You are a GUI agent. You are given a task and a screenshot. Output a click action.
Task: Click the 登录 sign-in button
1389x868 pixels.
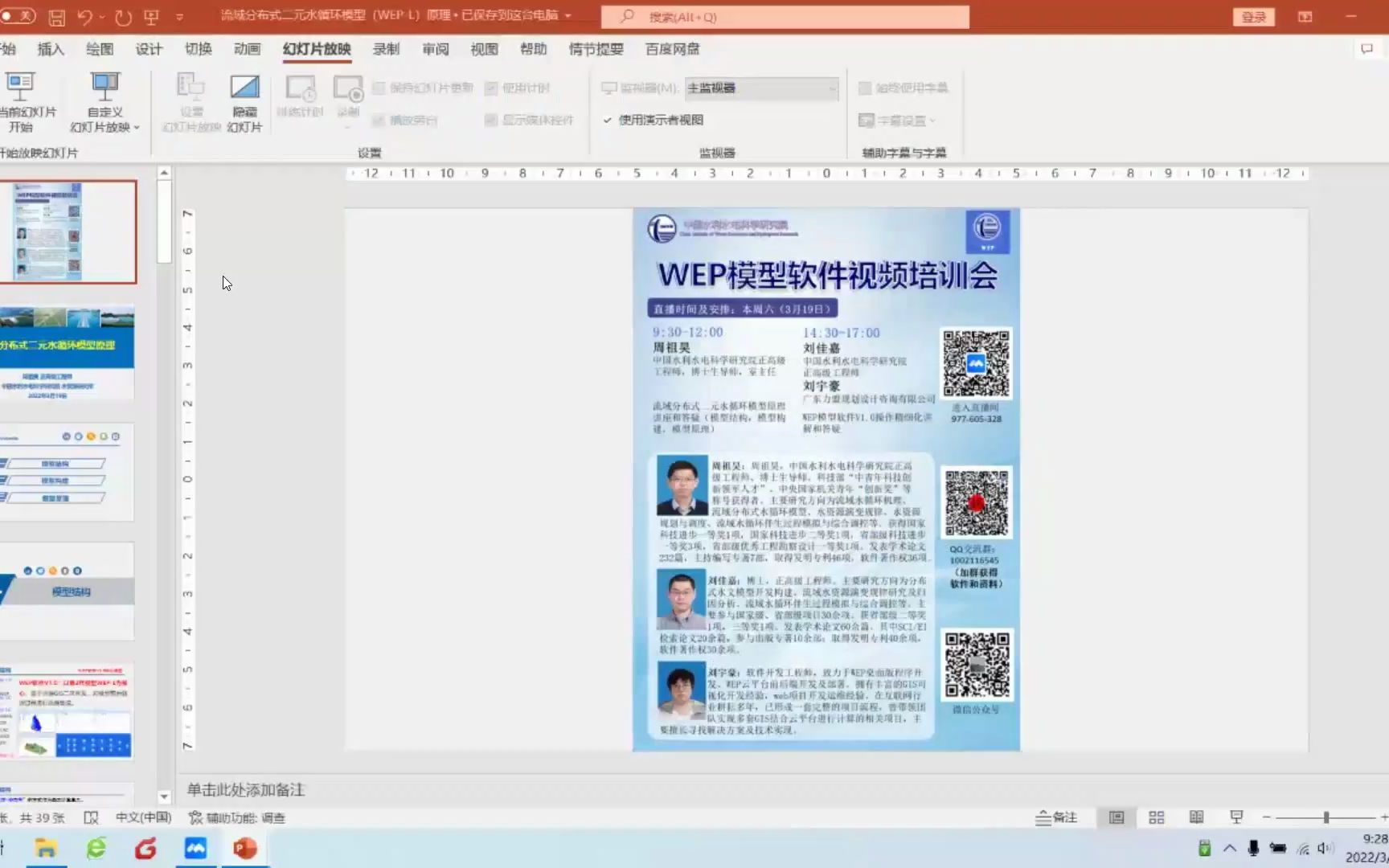tap(1253, 16)
